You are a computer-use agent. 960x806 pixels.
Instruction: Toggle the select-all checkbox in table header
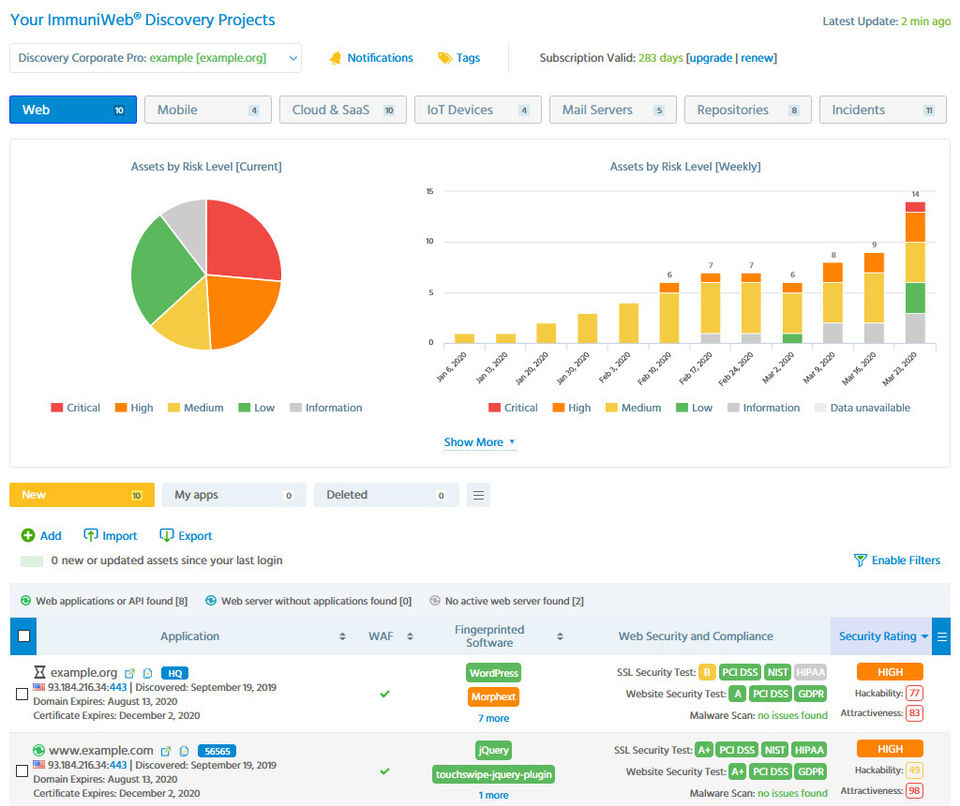point(23,636)
